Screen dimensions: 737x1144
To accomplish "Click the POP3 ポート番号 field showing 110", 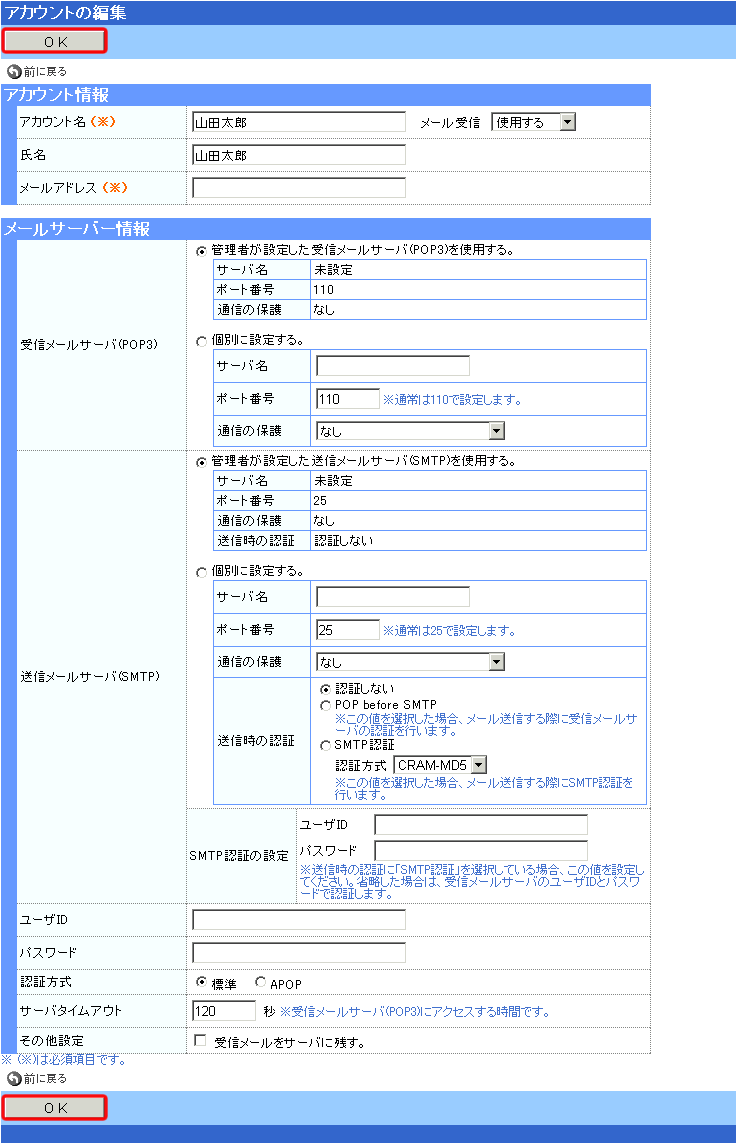I will tap(348, 398).
